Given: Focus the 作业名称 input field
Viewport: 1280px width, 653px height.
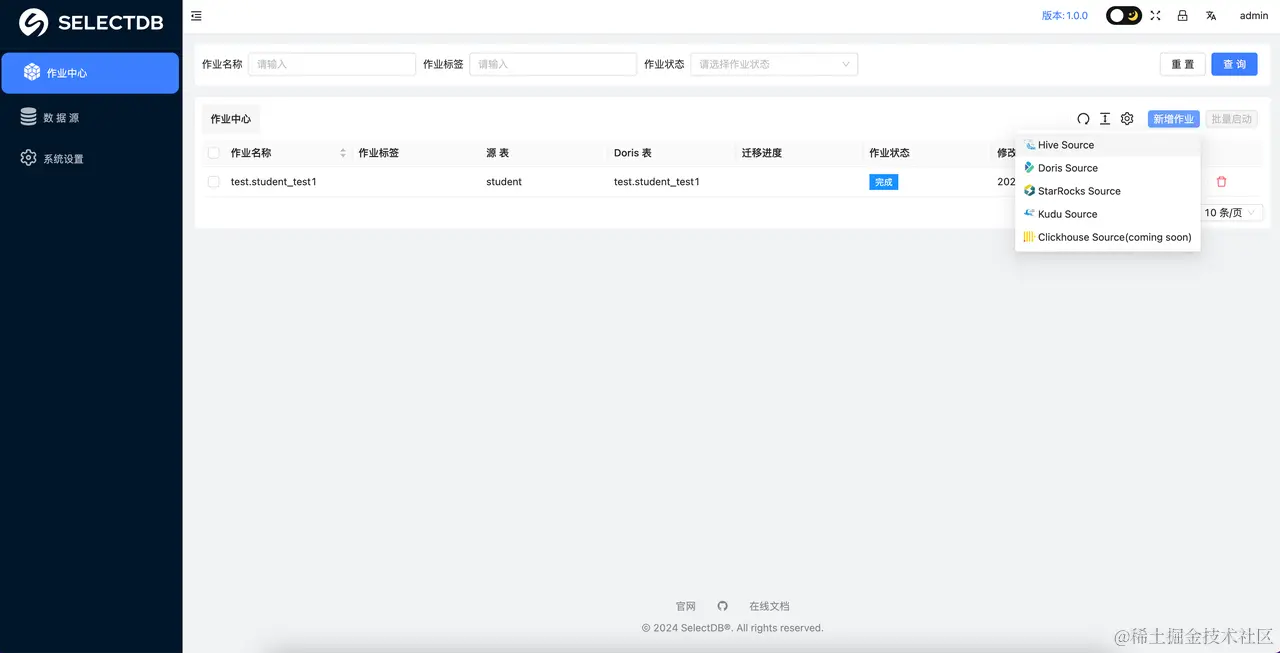Looking at the screenshot, I should click(332, 64).
